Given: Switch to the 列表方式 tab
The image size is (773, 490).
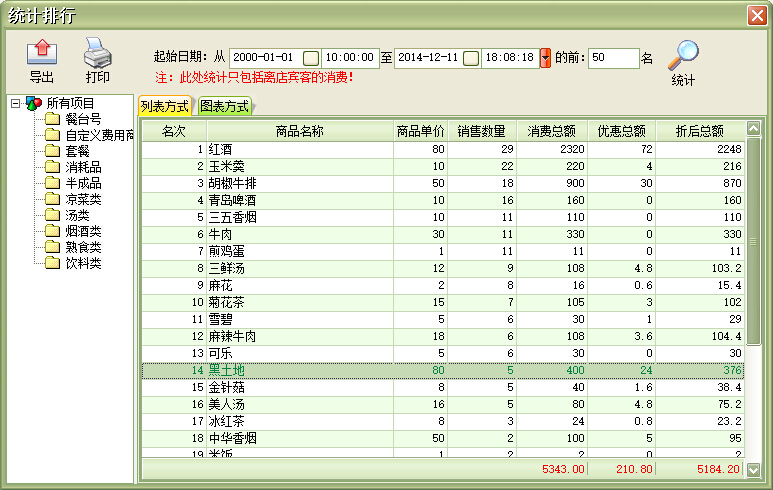Looking at the screenshot, I should coord(165,106).
